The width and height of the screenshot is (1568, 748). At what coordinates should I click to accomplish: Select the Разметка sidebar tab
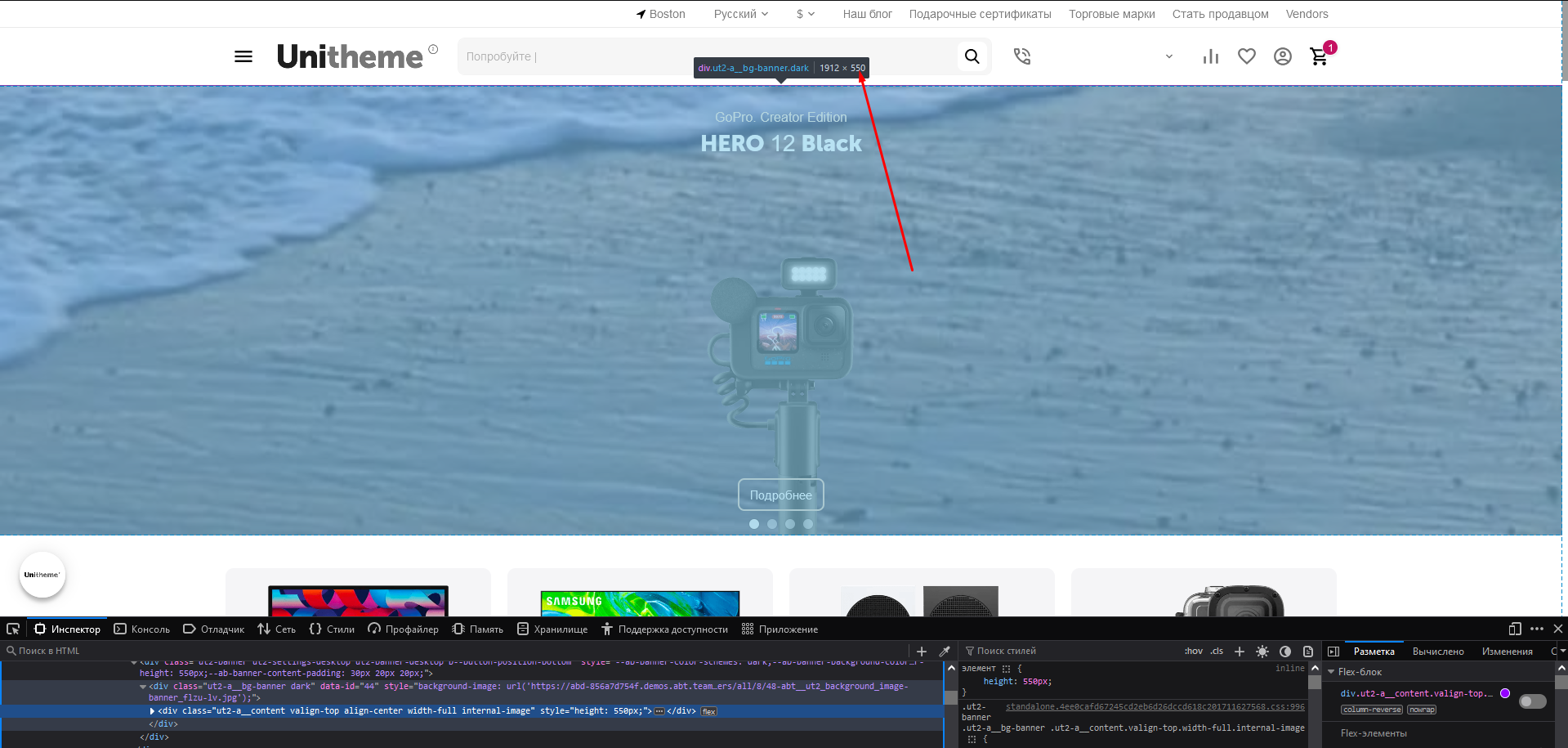(x=1374, y=652)
